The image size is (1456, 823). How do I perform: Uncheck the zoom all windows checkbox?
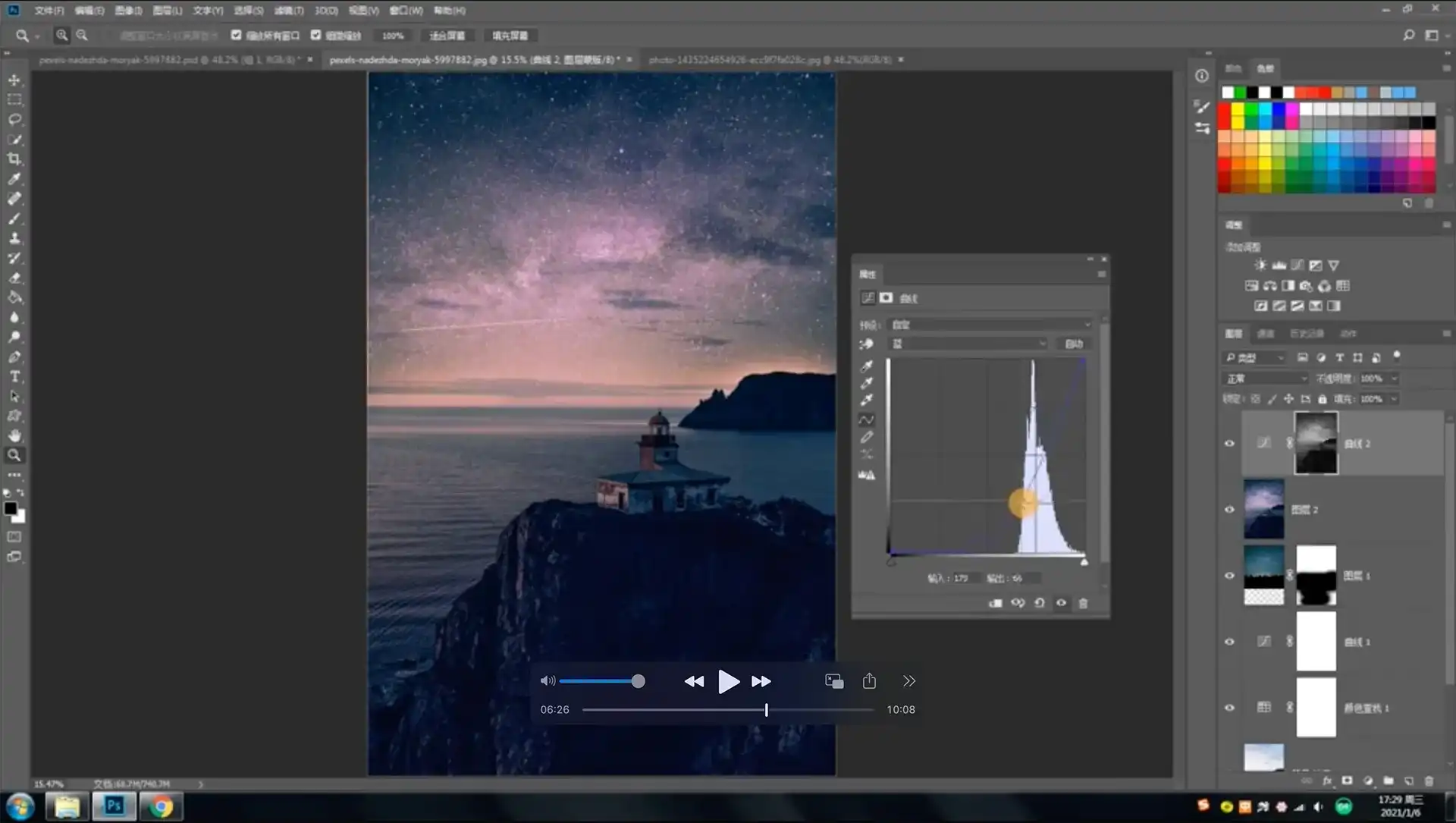click(x=237, y=35)
